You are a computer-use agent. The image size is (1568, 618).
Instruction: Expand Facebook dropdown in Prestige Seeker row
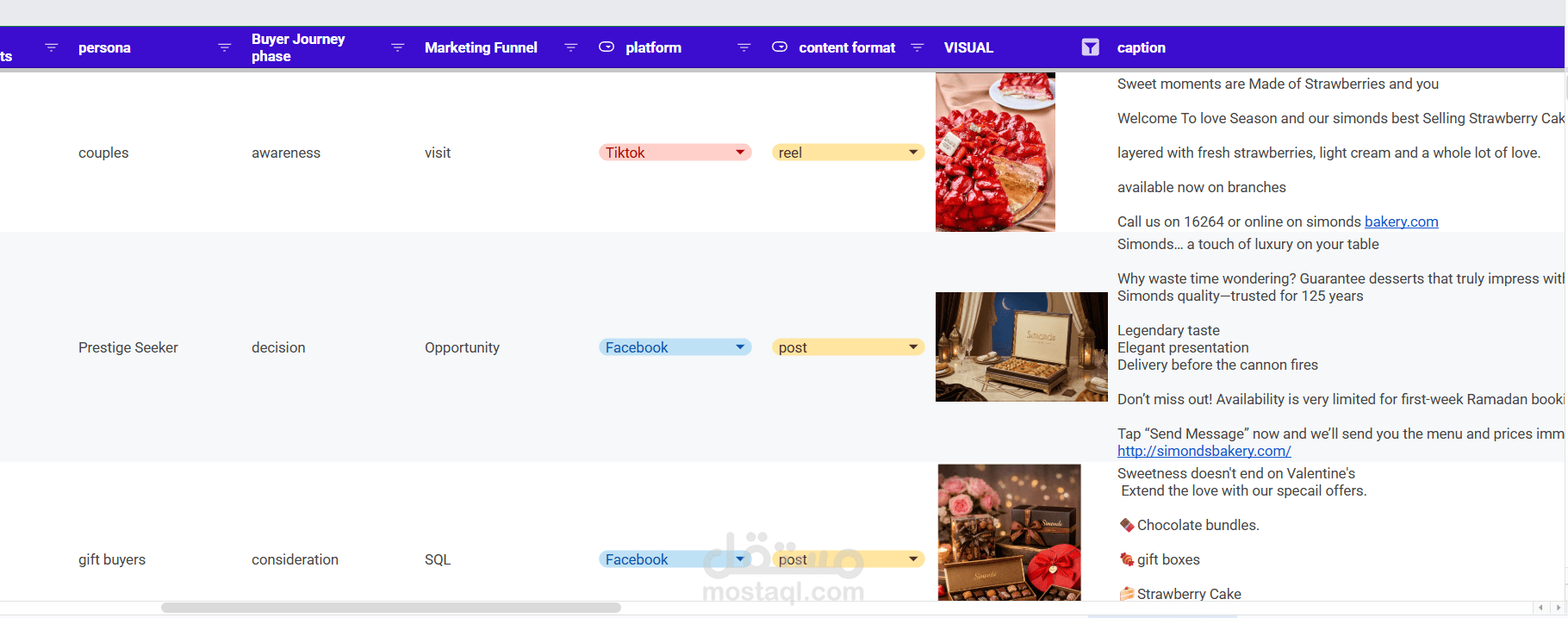(x=740, y=347)
